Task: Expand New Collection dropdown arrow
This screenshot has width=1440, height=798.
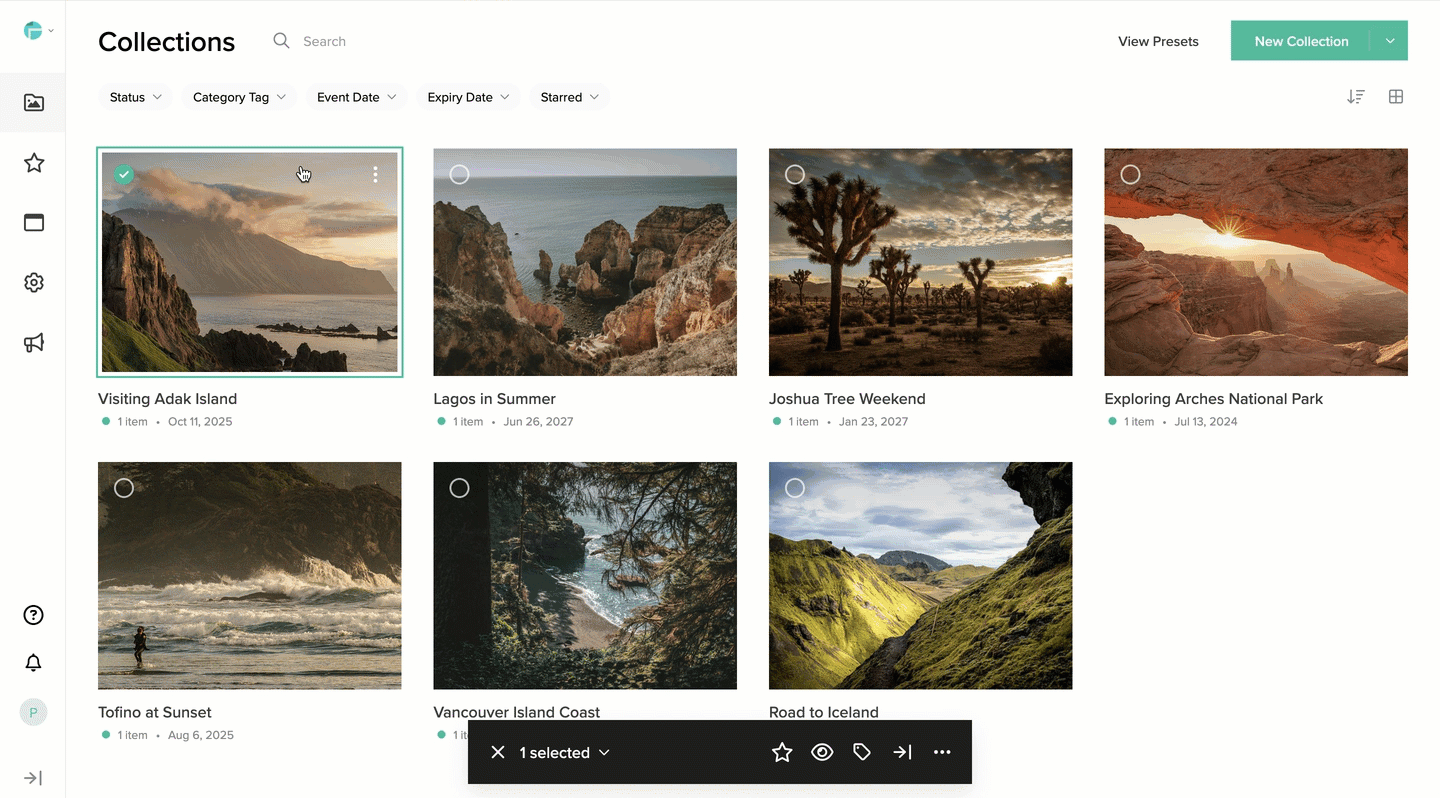Action: 1390,41
